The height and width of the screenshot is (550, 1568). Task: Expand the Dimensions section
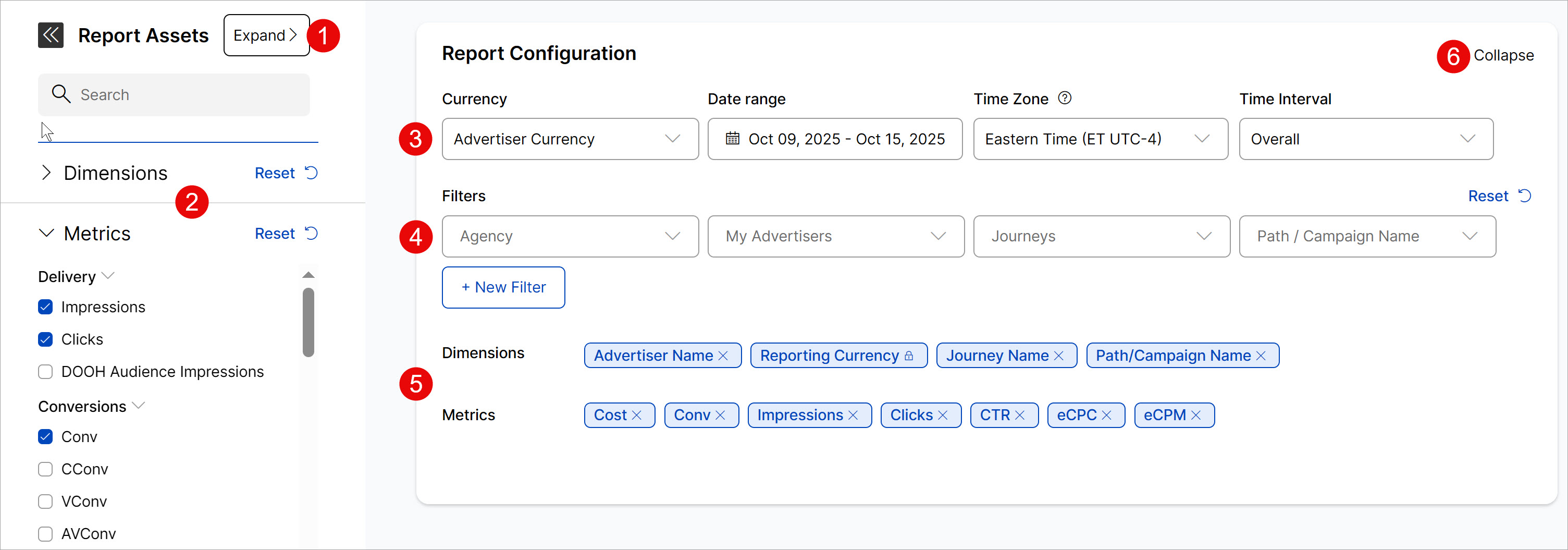(x=46, y=173)
